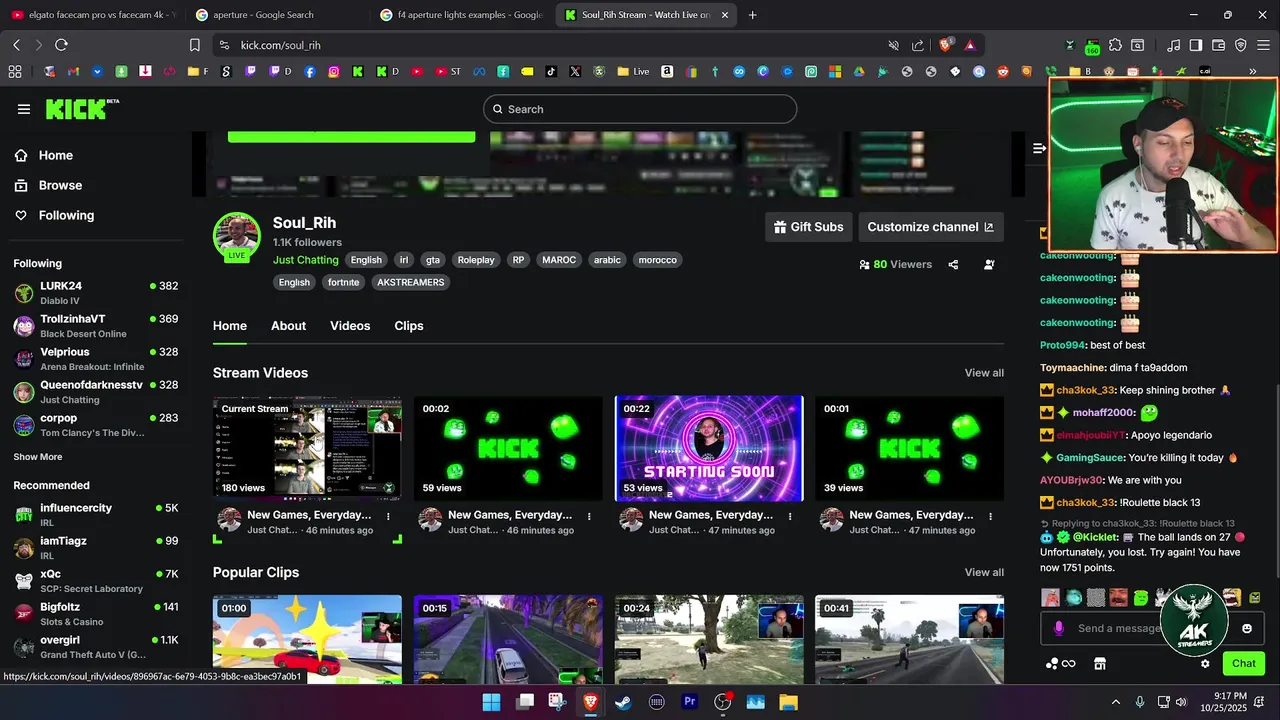Viewport: 1280px width, 720px height.
Task: Click the Kick logo
Action: [x=82, y=109]
